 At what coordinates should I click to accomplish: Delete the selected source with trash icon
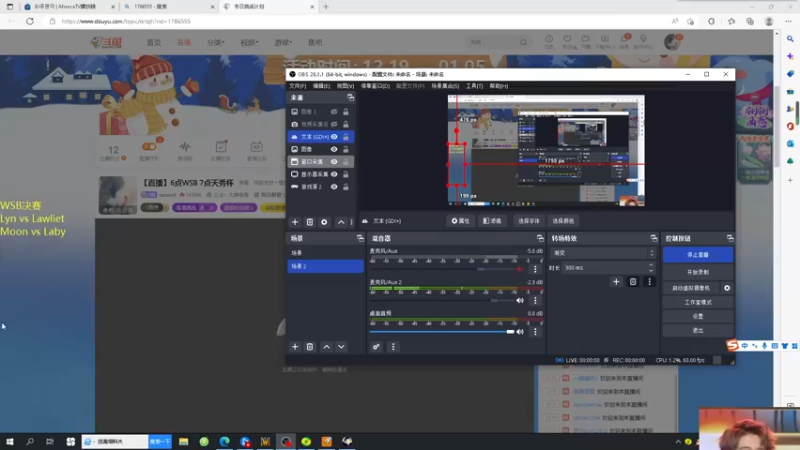tap(310, 222)
